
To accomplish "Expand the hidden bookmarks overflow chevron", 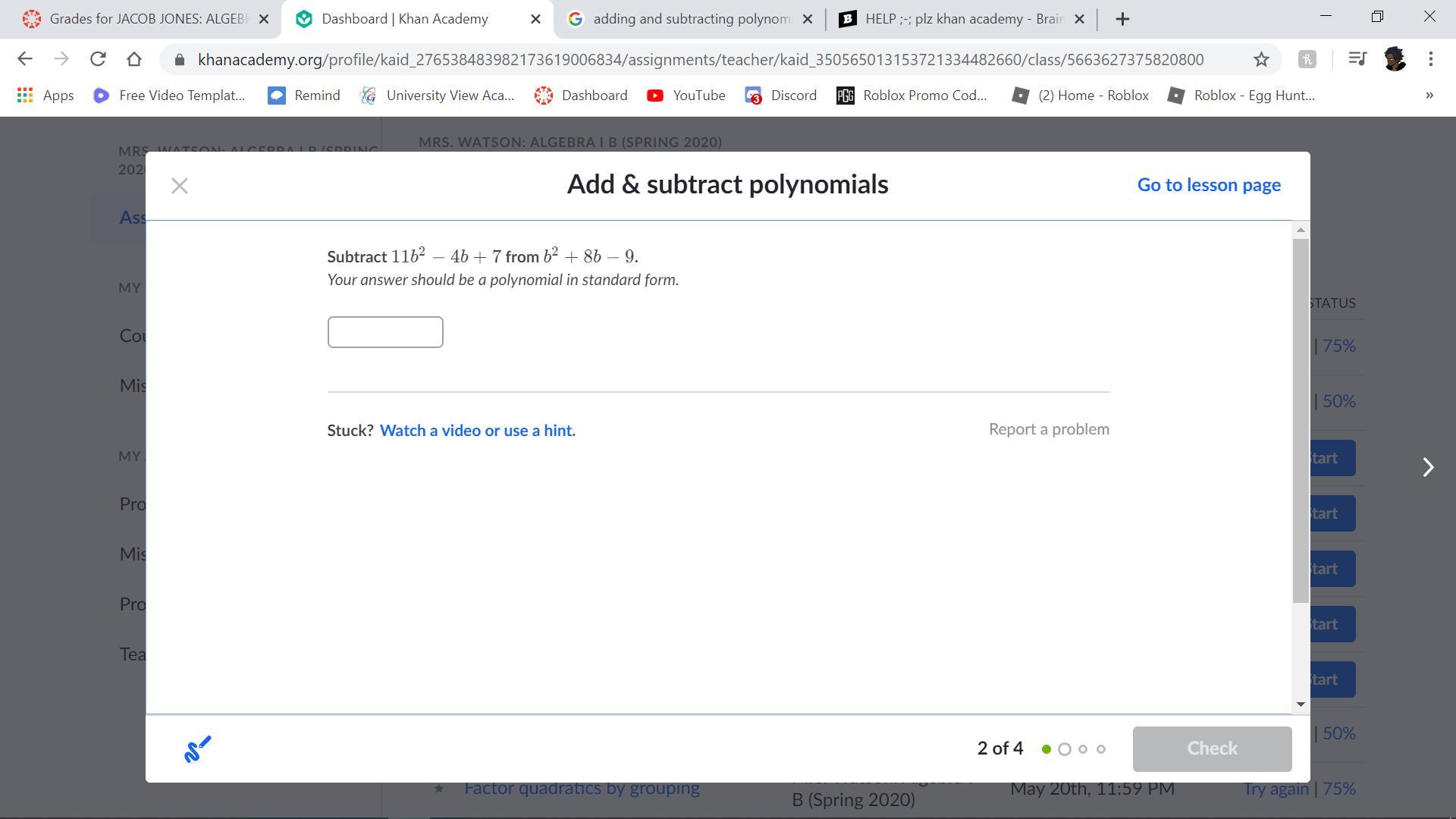I will [x=1429, y=96].
